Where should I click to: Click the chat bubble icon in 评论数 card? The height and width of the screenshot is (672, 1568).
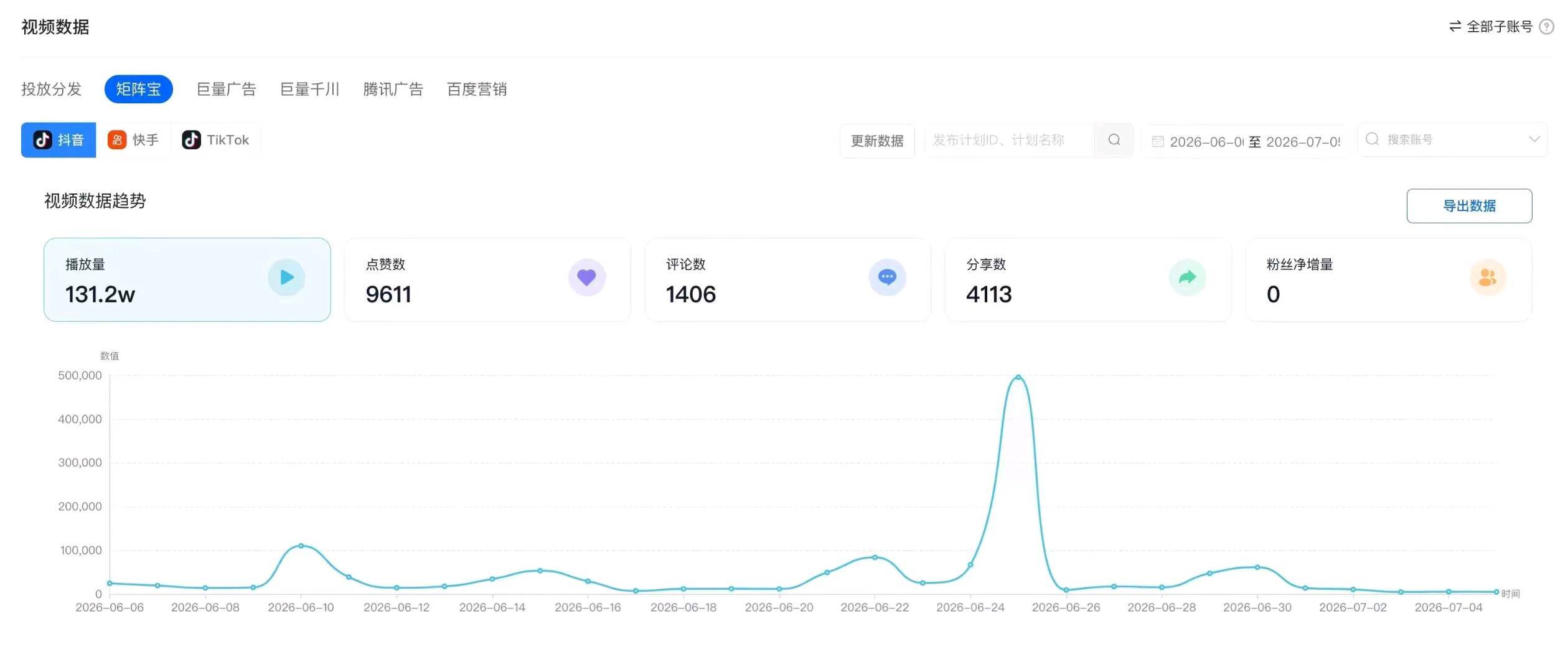tap(887, 278)
